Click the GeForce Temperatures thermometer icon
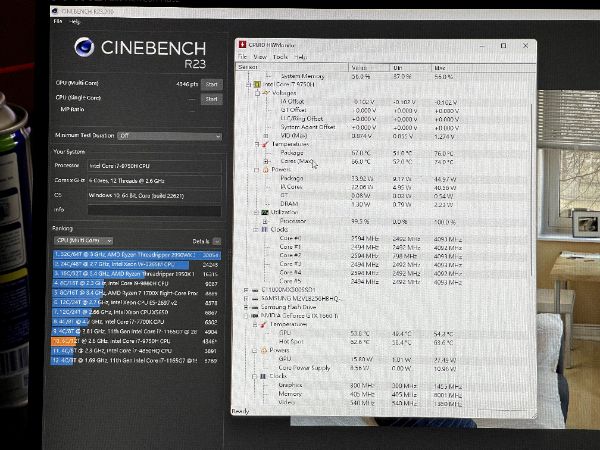Image resolution: width=600 pixels, height=450 pixels. (263, 324)
